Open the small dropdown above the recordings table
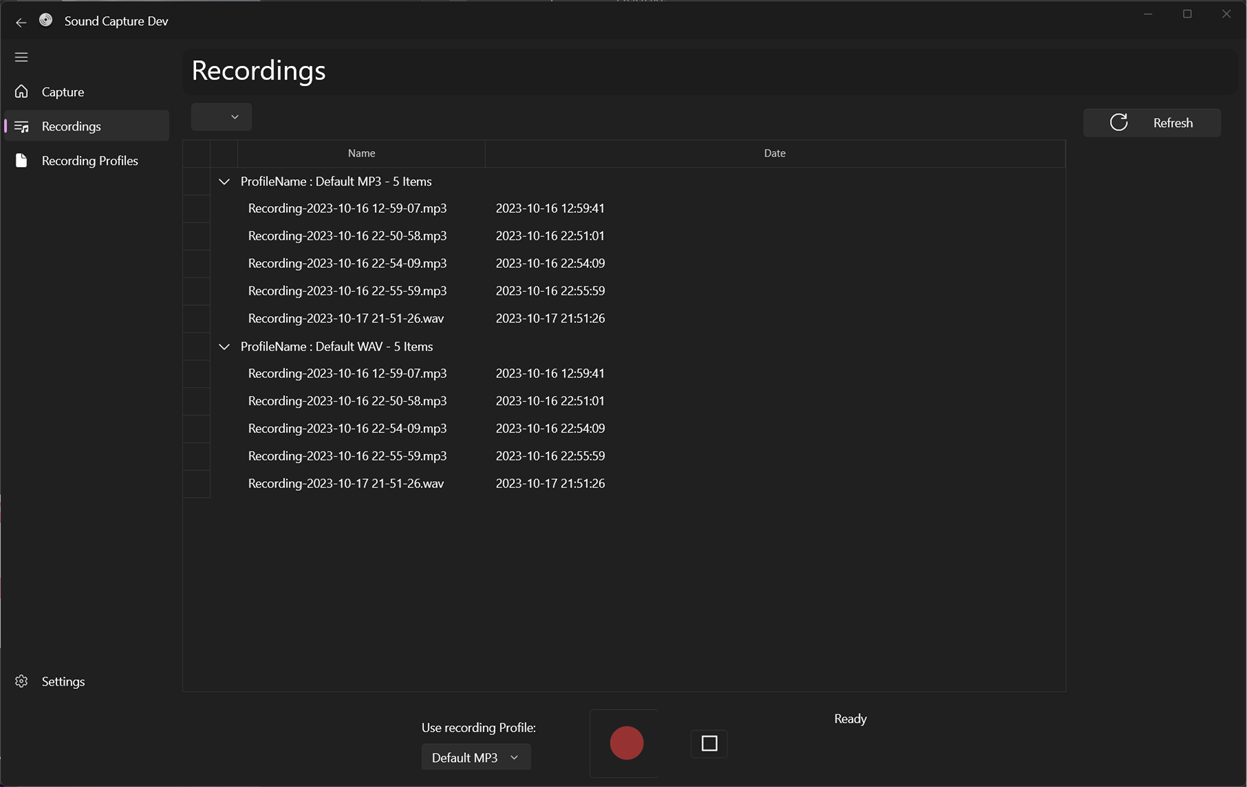Image resolution: width=1247 pixels, height=787 pixels. click(x=221, y=116)
